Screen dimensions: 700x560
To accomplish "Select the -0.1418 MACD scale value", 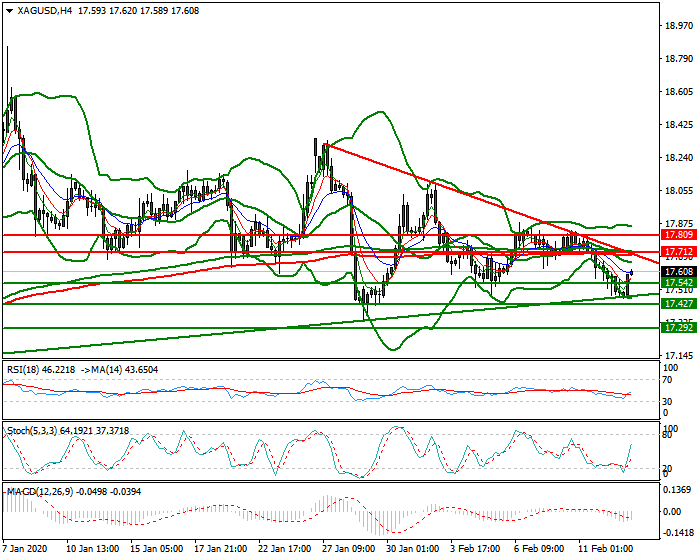I will tap(677, 533).
